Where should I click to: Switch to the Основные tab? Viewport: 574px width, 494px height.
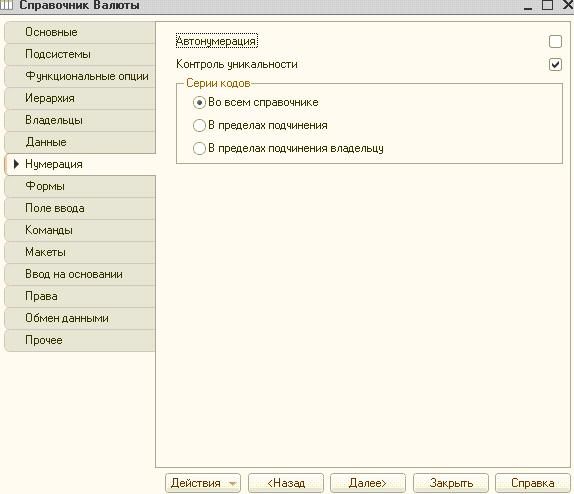[x=80, y=32]
